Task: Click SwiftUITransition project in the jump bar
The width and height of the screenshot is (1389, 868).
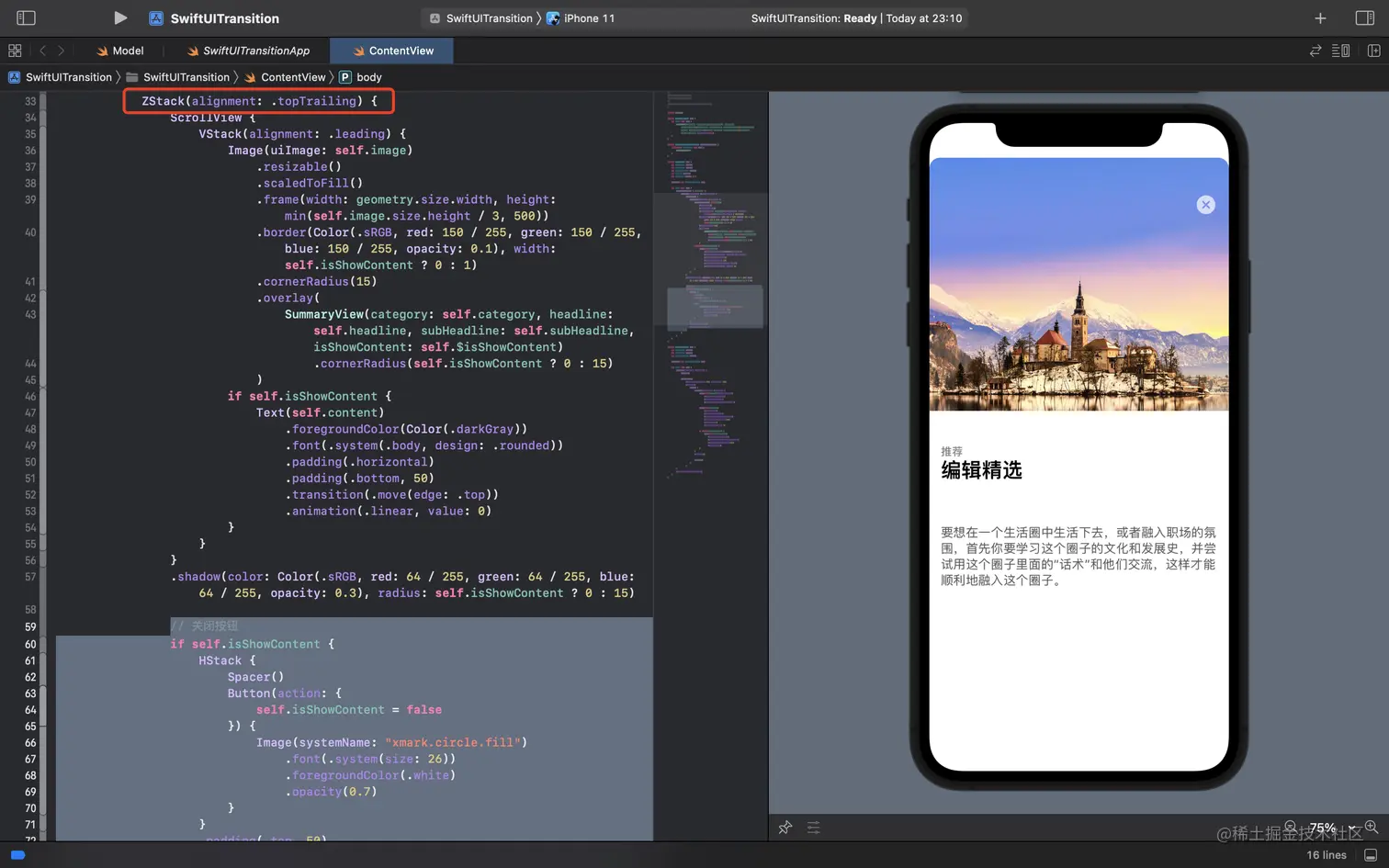Action: [61, 77]
